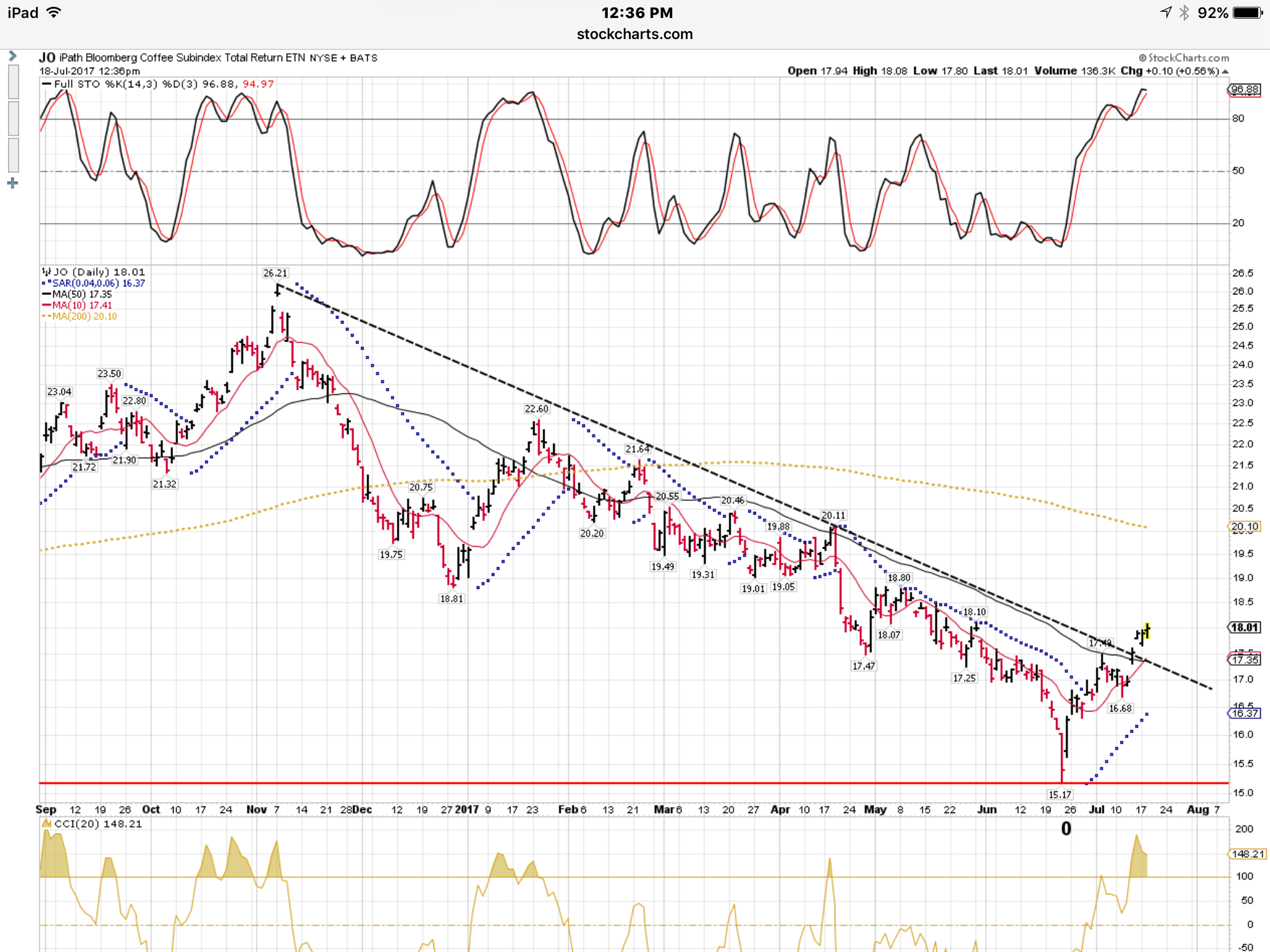1270x952 pixels.
Task: Click the JO ticker symbol title
Action: pyautogui.click(x=47, y=58)
